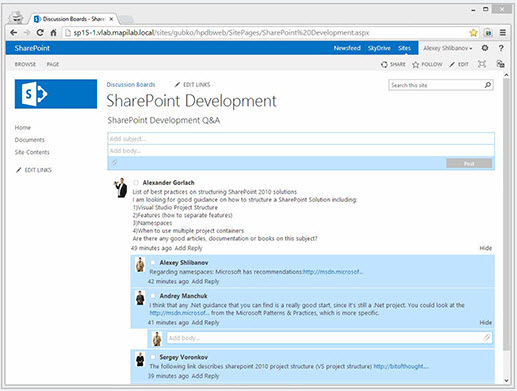This screenshot has width=517, height=391.
Task: Open Andrey Manchuk's avatar picture
Action: click(x=140, y=298)
